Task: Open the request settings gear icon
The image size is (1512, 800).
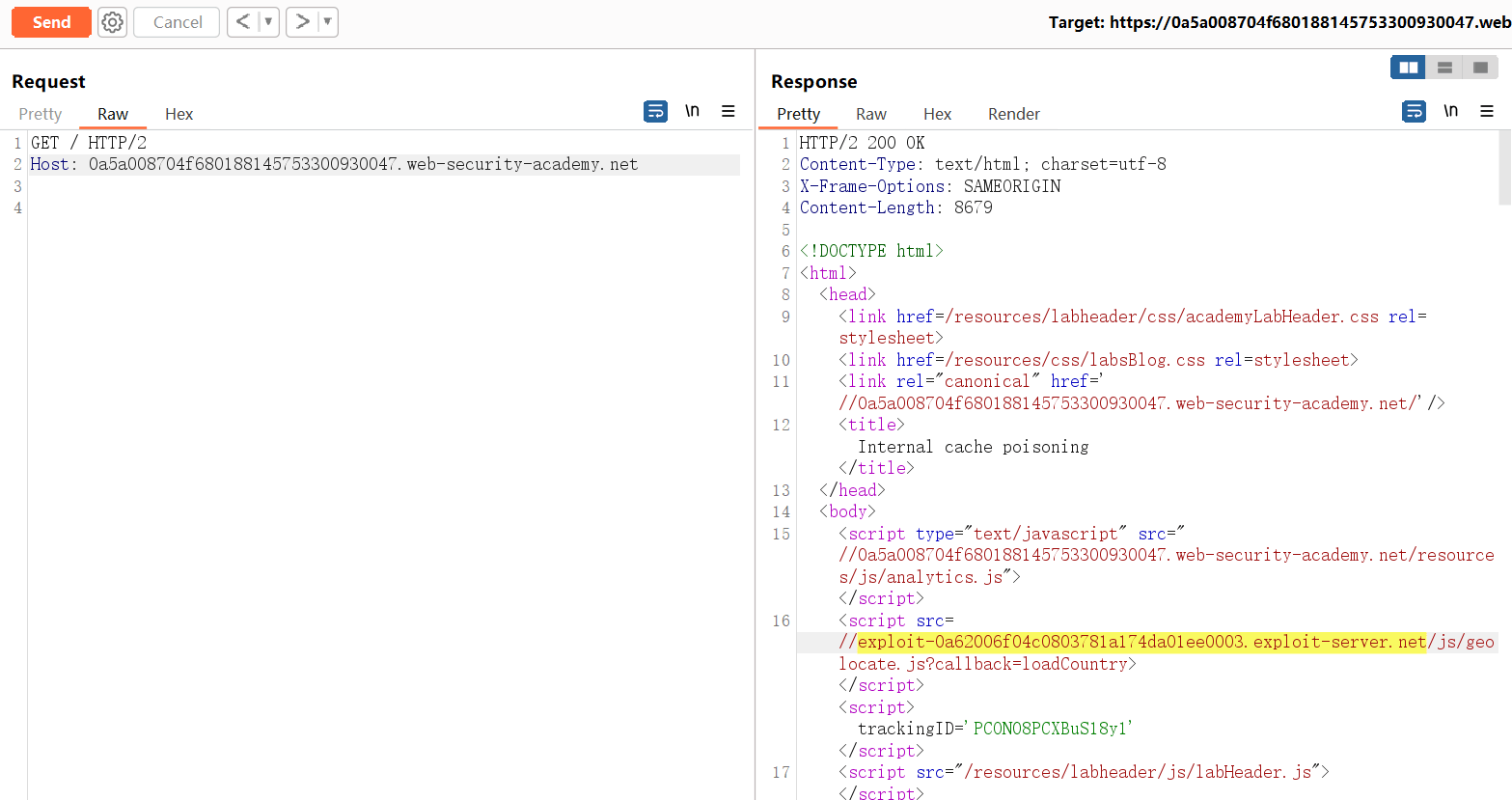Action: click(113, 22)
